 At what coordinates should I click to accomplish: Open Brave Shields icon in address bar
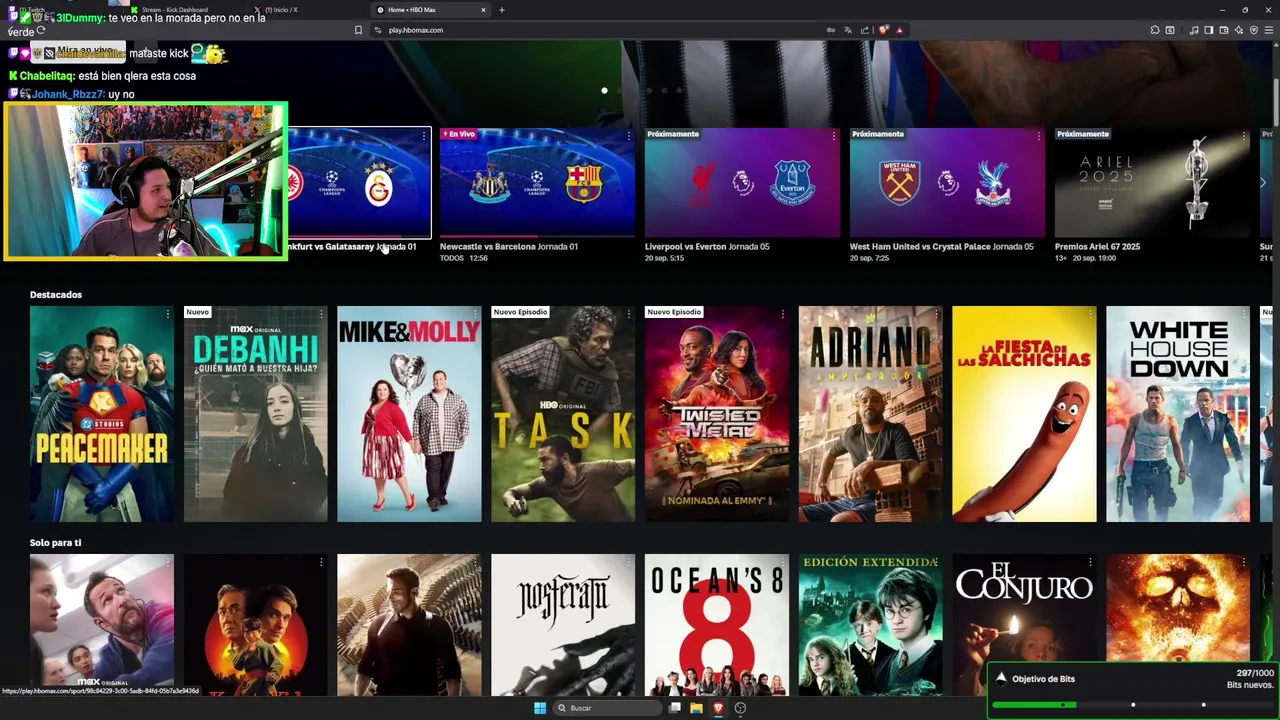point(883,30)
